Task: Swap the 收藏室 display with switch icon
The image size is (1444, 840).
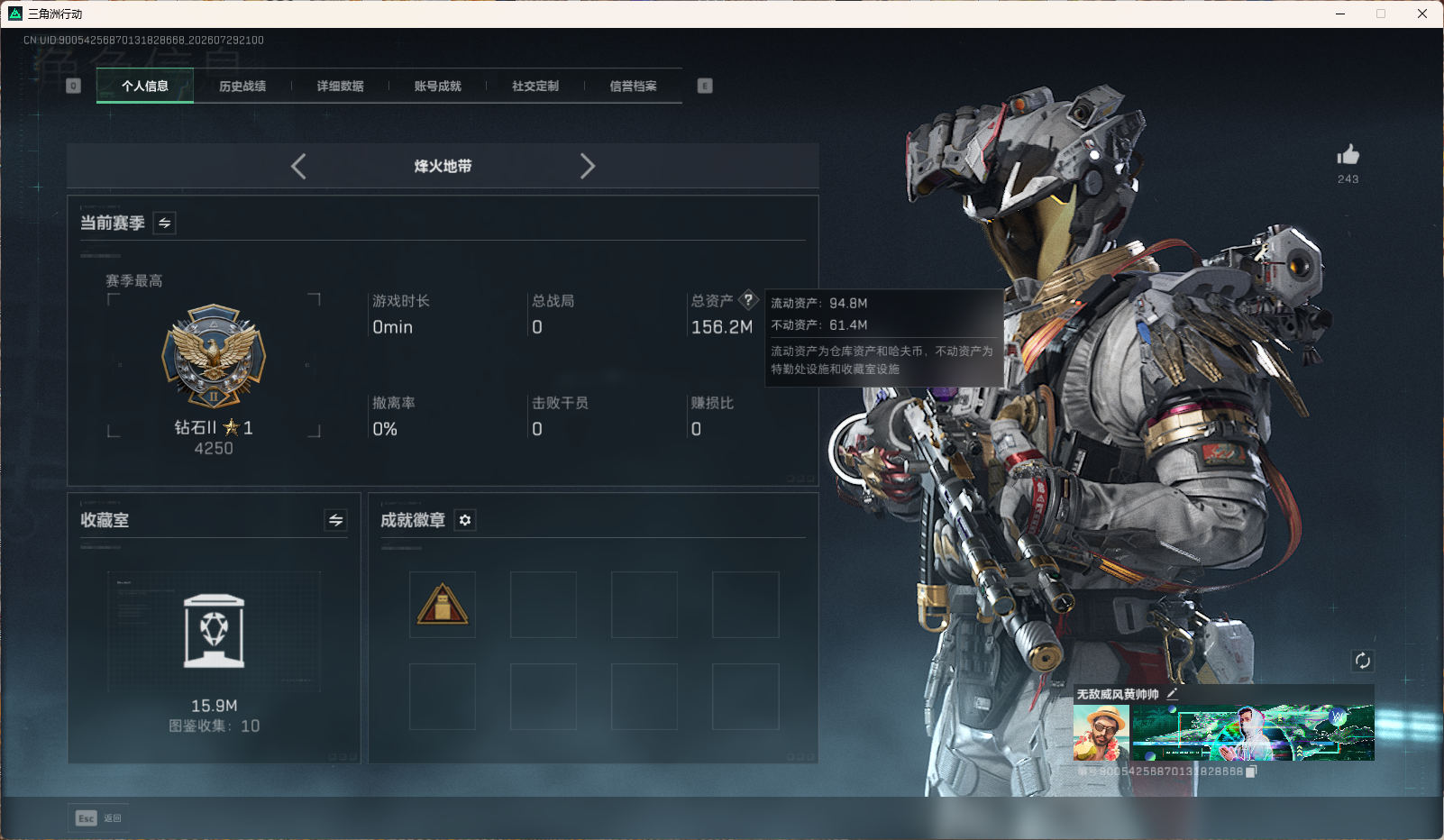Action: pyautogui.click(x=335, y=520)
